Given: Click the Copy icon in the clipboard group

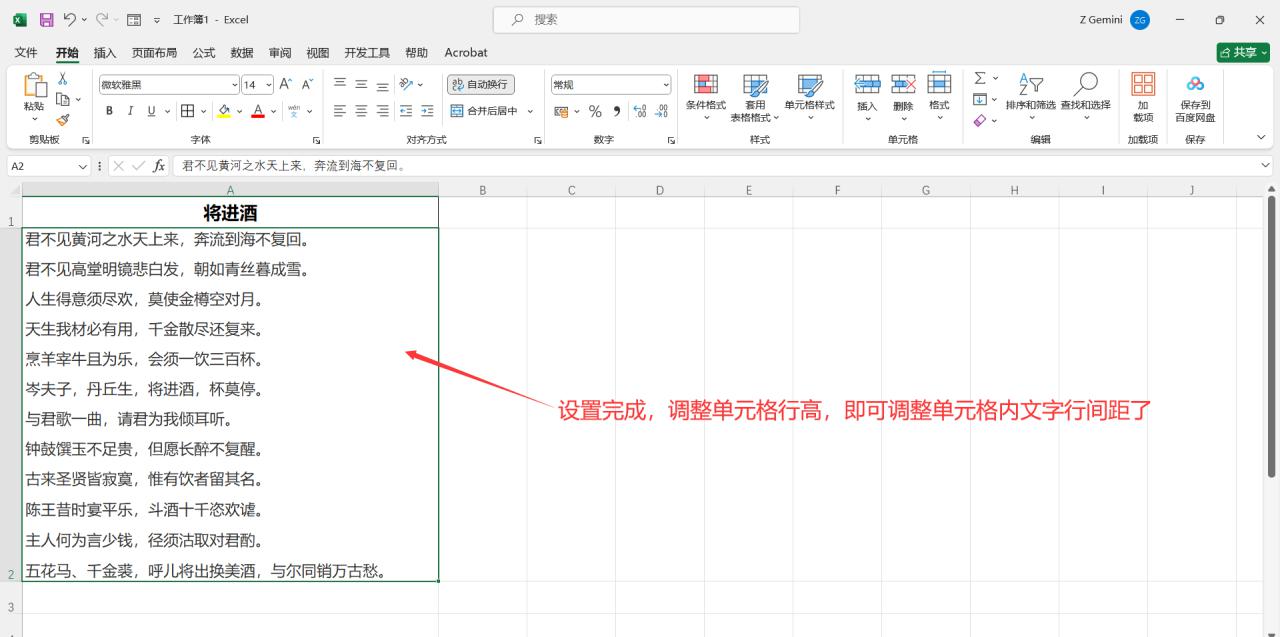Looking at the screenshot, I should [62, 99].
